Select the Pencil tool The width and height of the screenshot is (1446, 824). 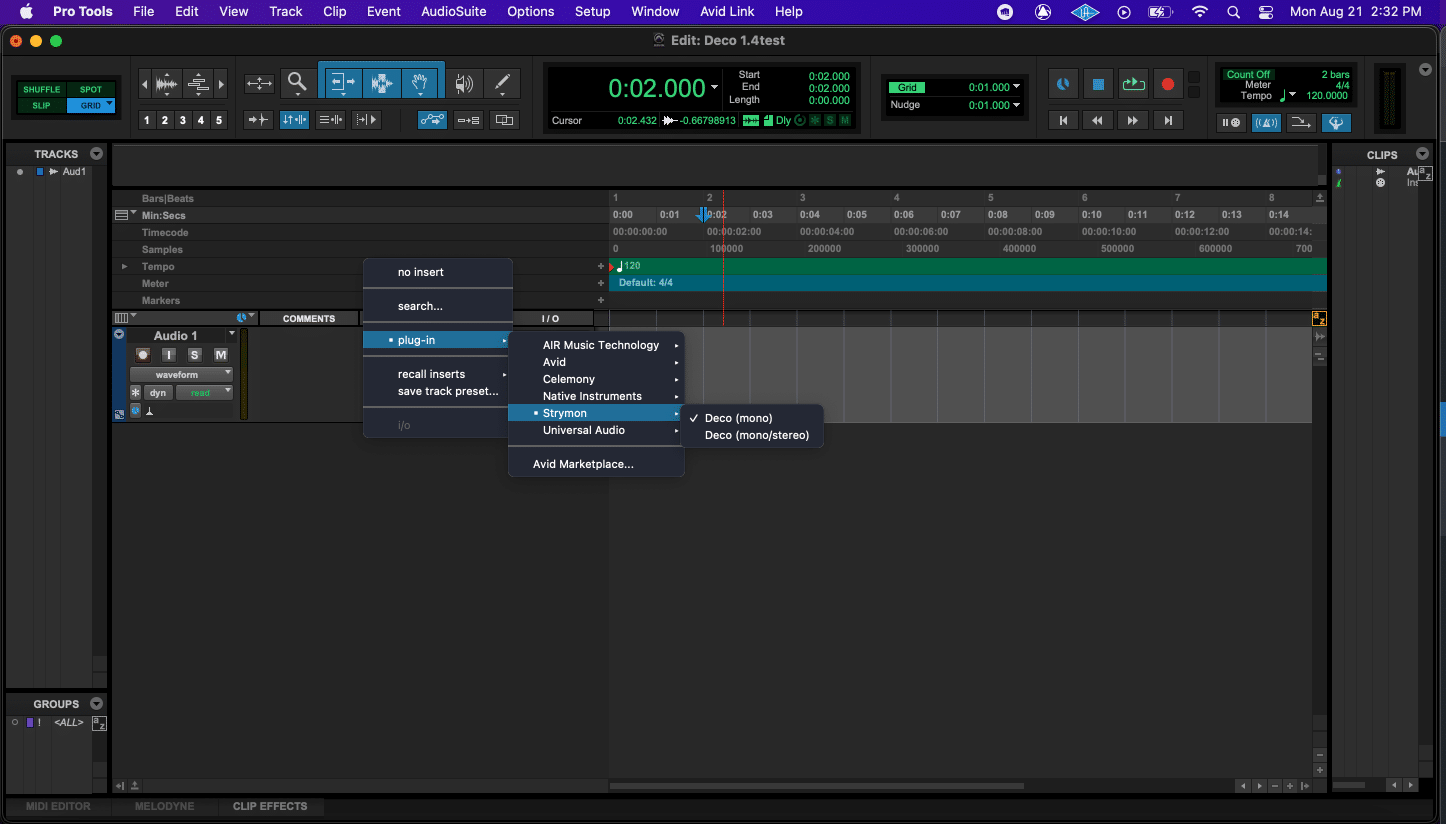click(x=501, y=83)
